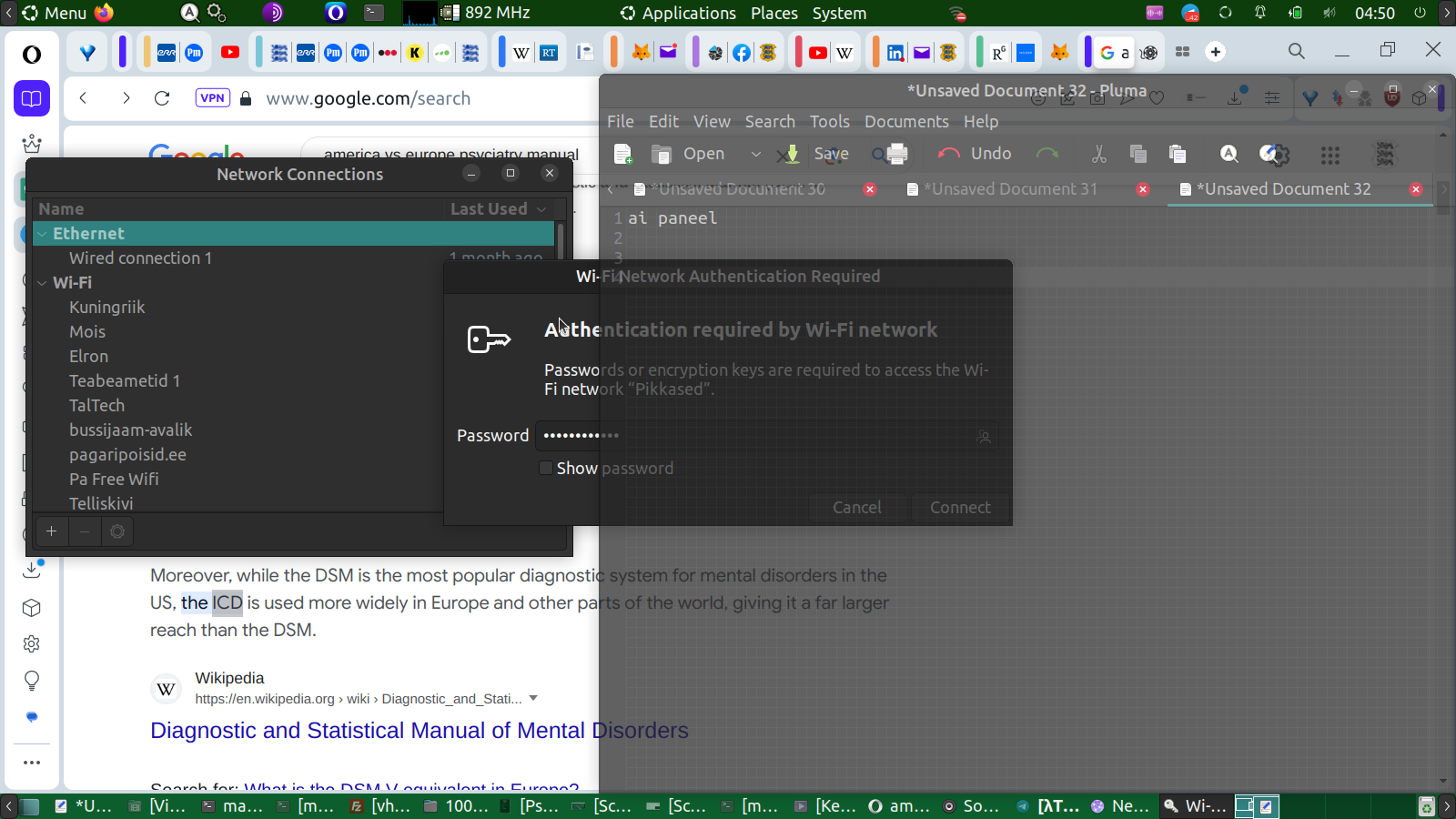Open the power menu in the top panel
This screenshot has height=819, width=1456.
click(x=1420, y=13)
